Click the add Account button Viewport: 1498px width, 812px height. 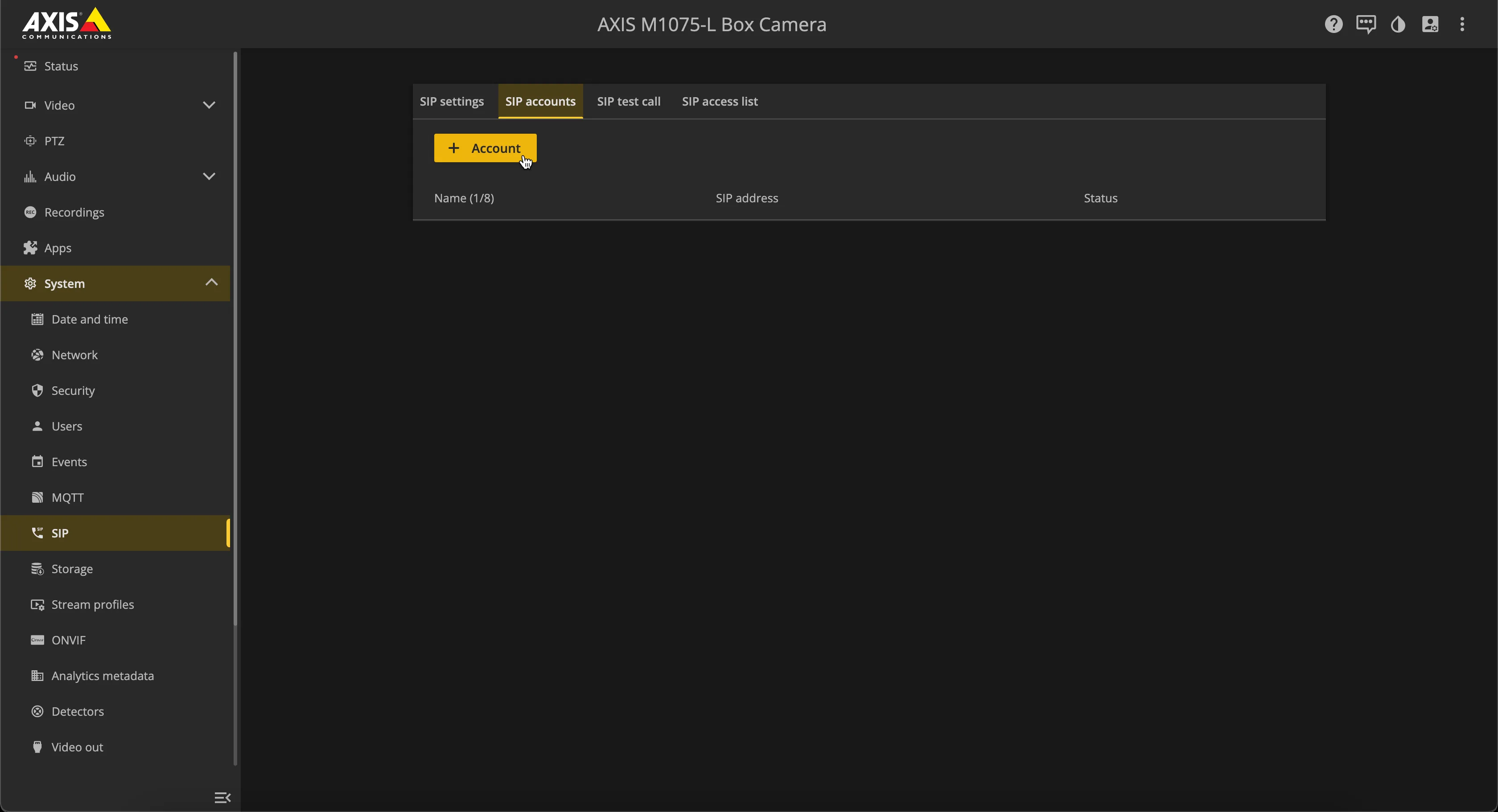click(x=485, y=148)
